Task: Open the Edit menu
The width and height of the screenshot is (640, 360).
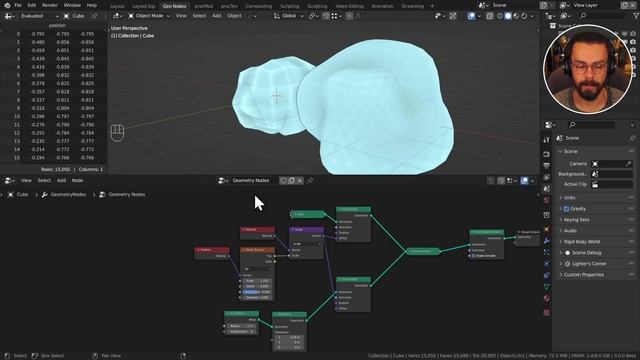Action: [32, 5]
